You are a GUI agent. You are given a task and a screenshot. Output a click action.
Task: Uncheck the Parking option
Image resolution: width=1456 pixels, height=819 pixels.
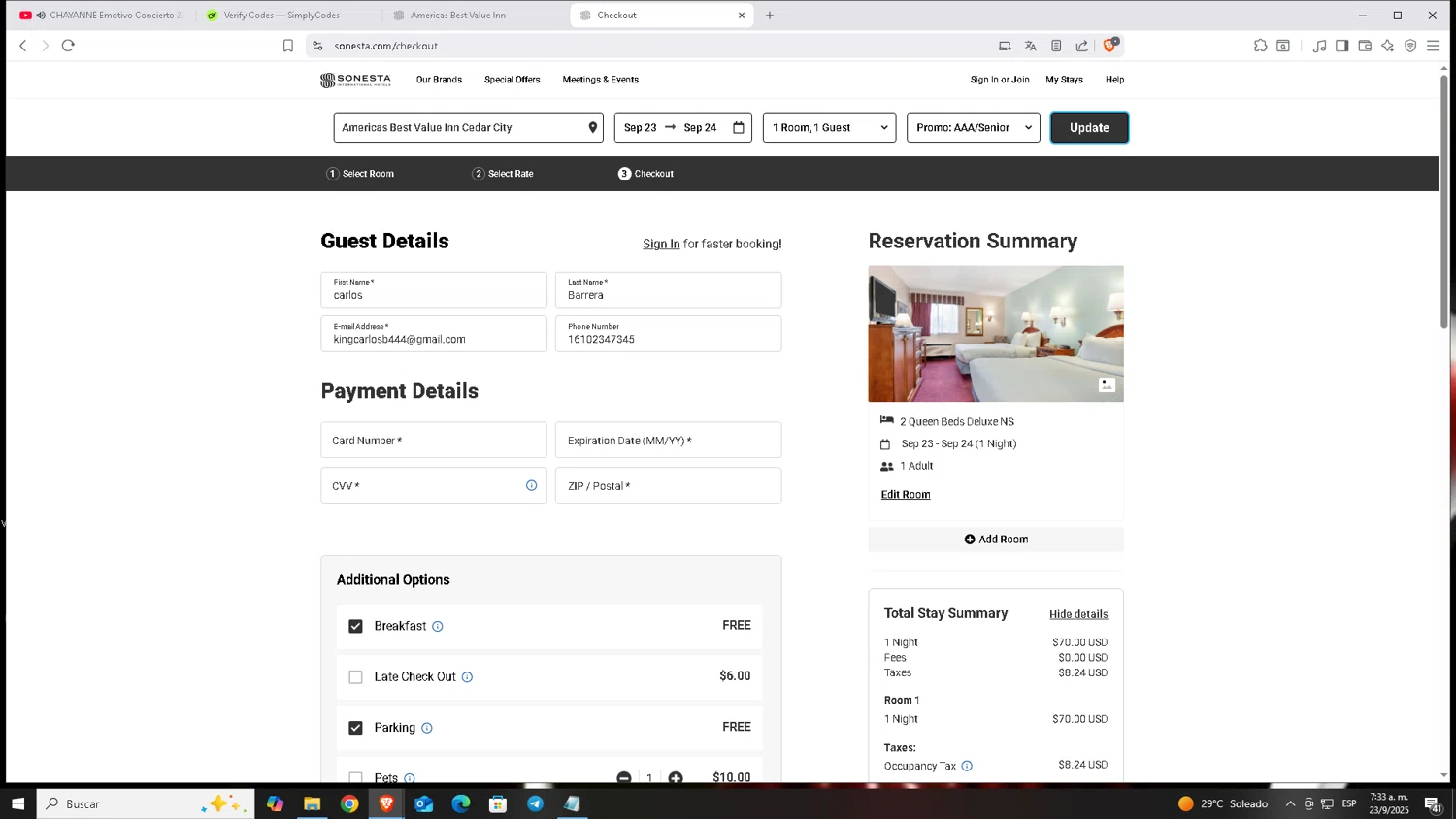coord(355,728)
